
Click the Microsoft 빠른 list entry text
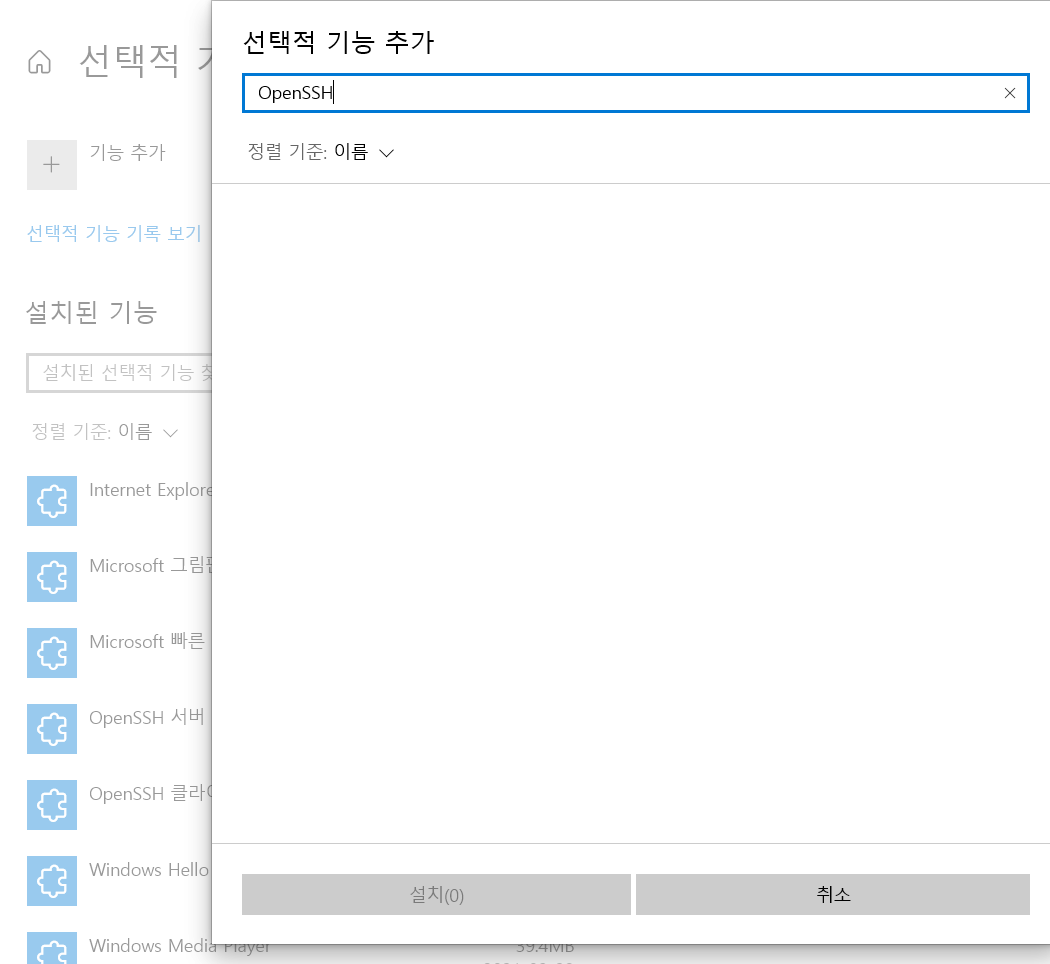pyautogui.click(x=147, y=641)
